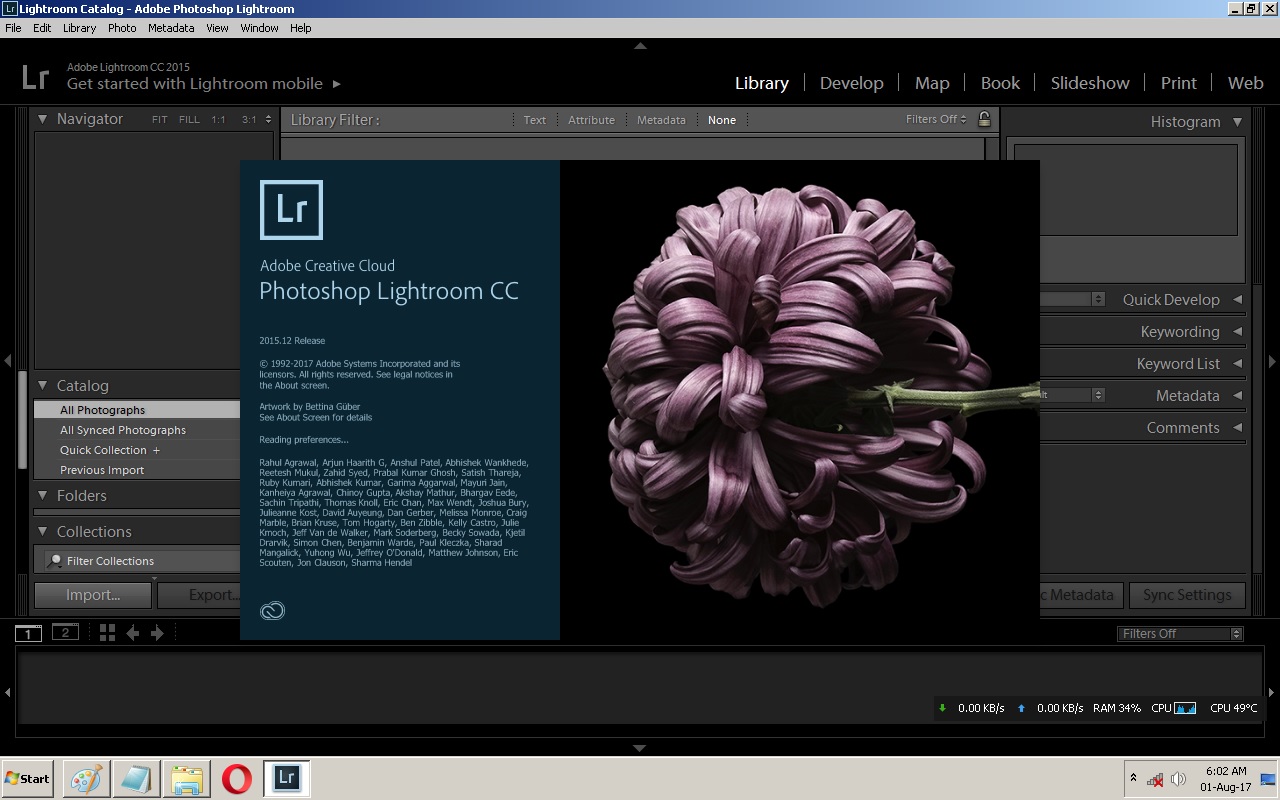Switch to the Map module
This screenshot has width=1280, height=800.
[x=932, y=83]
